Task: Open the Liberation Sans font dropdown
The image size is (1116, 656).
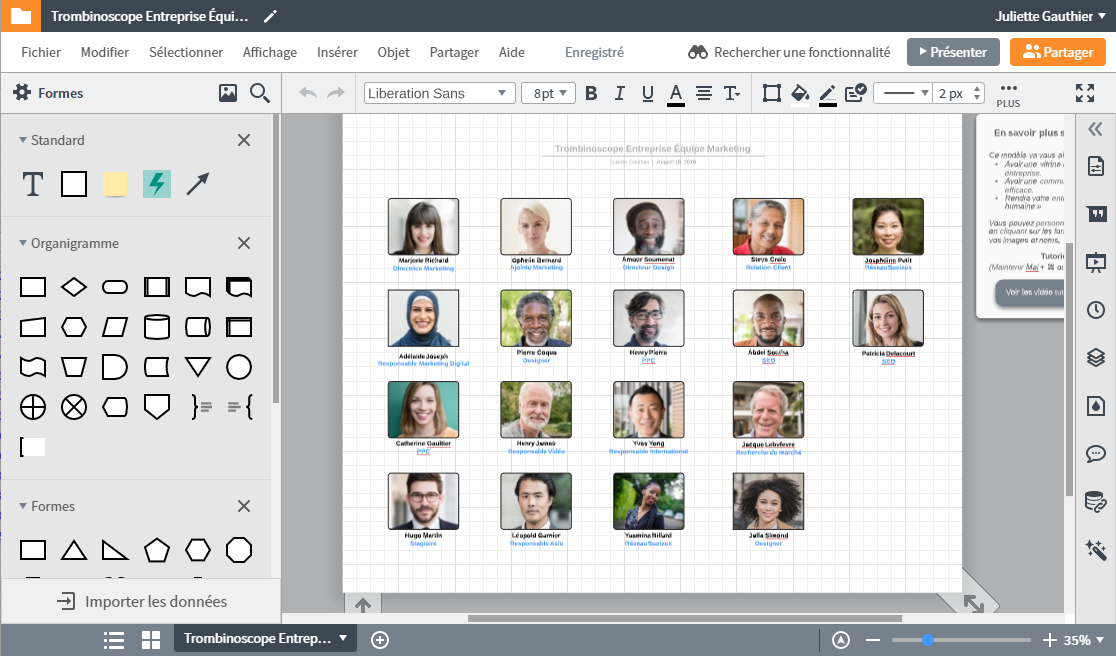Action: click(439, 93)
